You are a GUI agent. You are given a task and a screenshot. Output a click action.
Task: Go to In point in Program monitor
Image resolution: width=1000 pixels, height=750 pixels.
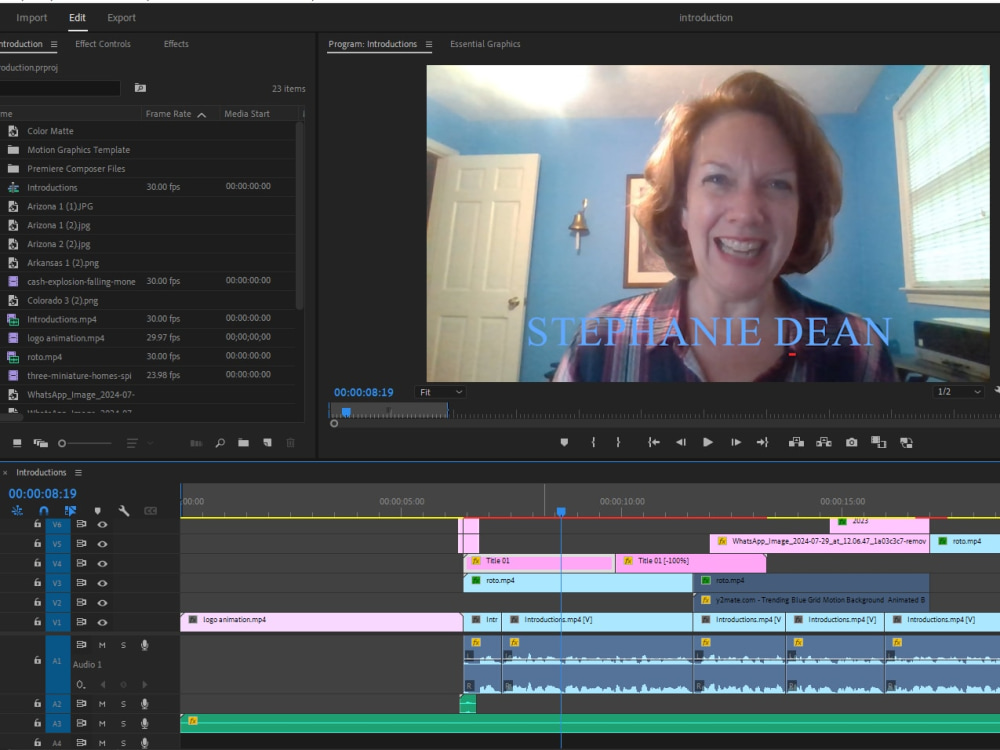pyautogui.click(x=654, y=442)
